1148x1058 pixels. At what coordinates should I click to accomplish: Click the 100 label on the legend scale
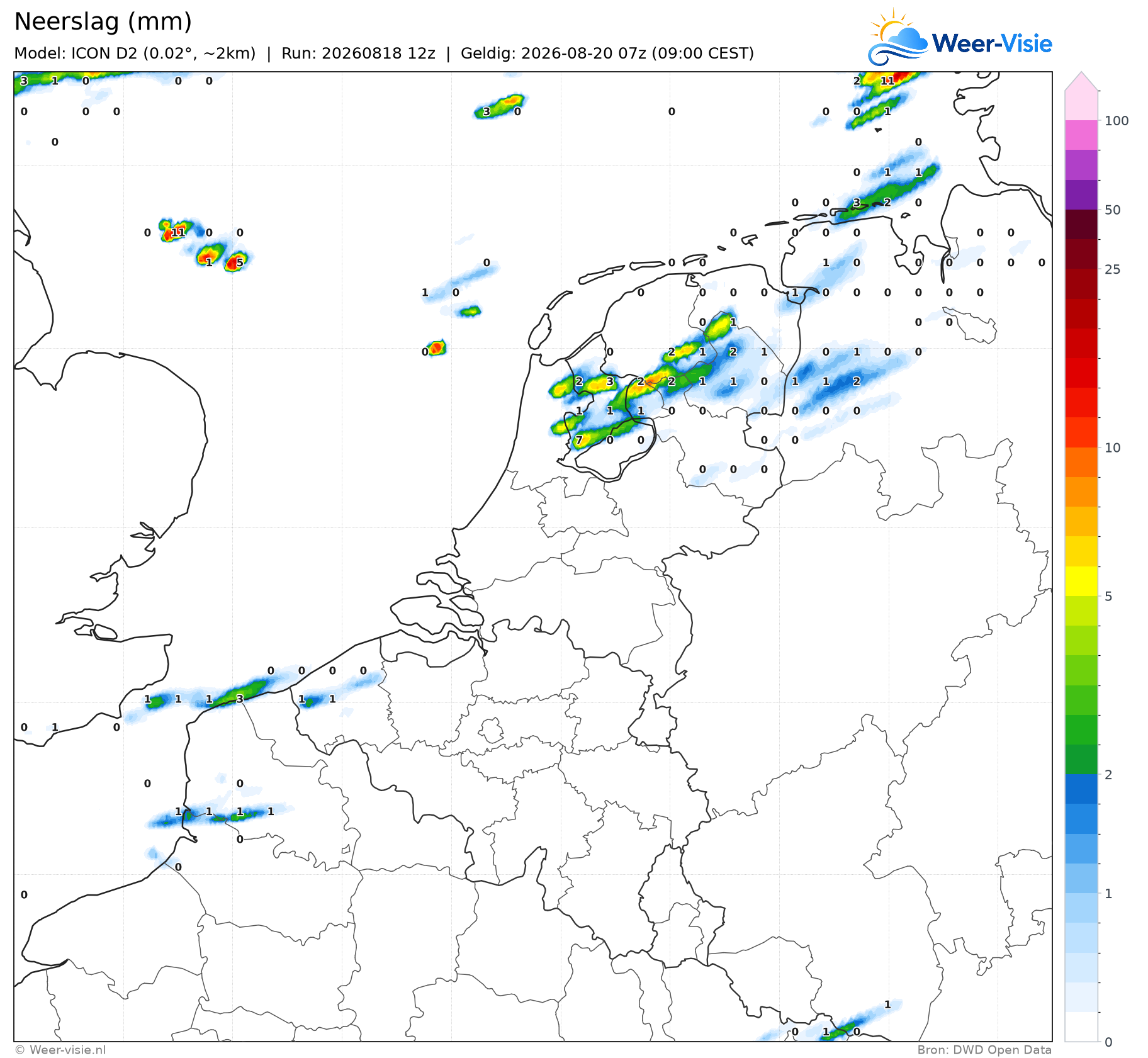point(1117,121)
